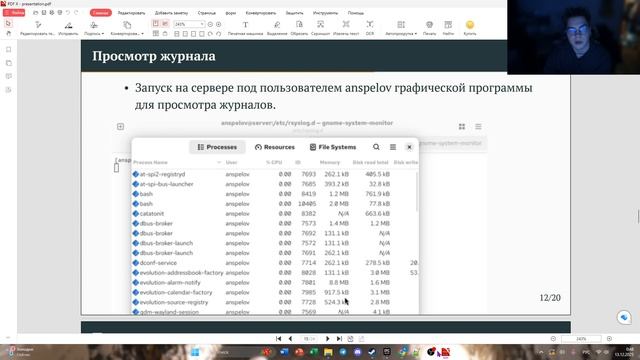Go to first page button

tap(278, 339)
